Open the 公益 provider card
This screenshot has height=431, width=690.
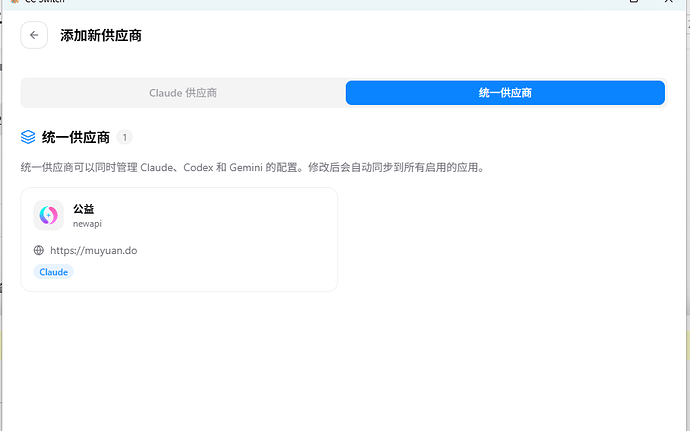click(x=179, y=239)
